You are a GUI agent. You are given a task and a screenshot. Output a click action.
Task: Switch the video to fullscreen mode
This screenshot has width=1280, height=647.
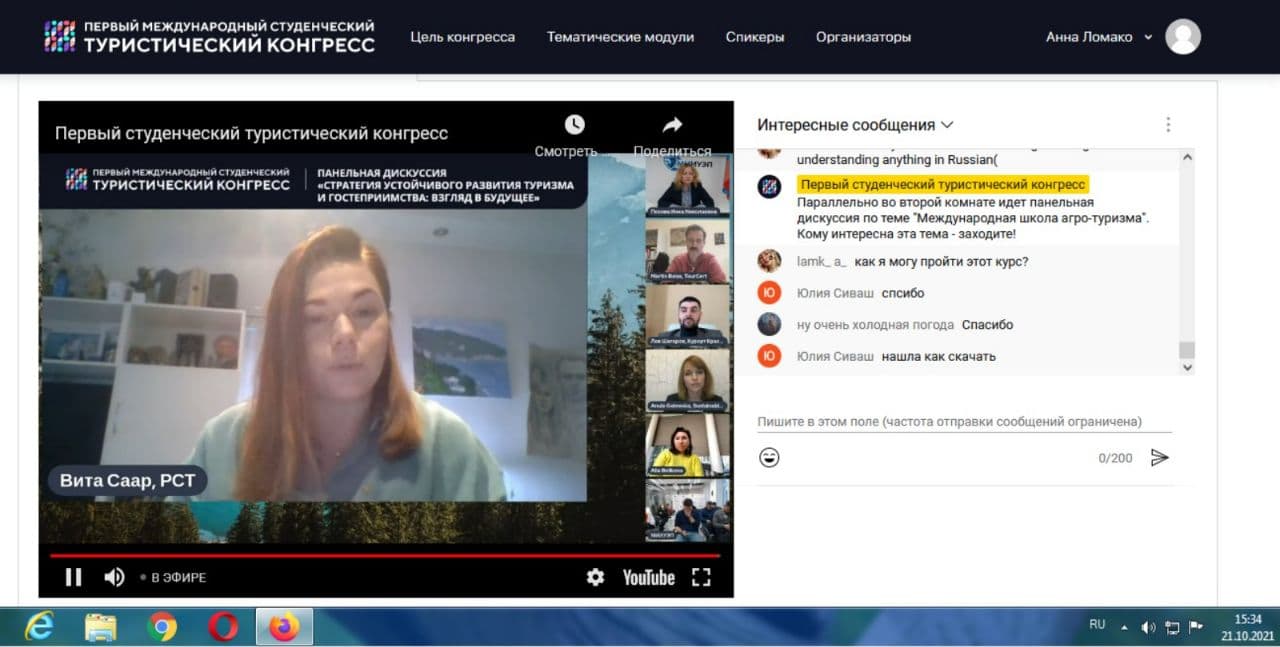[x=701, y=577]
